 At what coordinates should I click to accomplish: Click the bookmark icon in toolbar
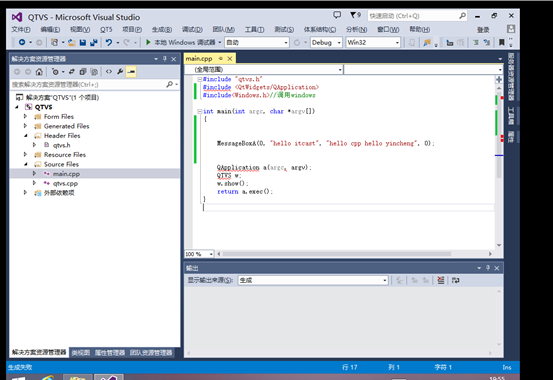[x=501, y=42]
